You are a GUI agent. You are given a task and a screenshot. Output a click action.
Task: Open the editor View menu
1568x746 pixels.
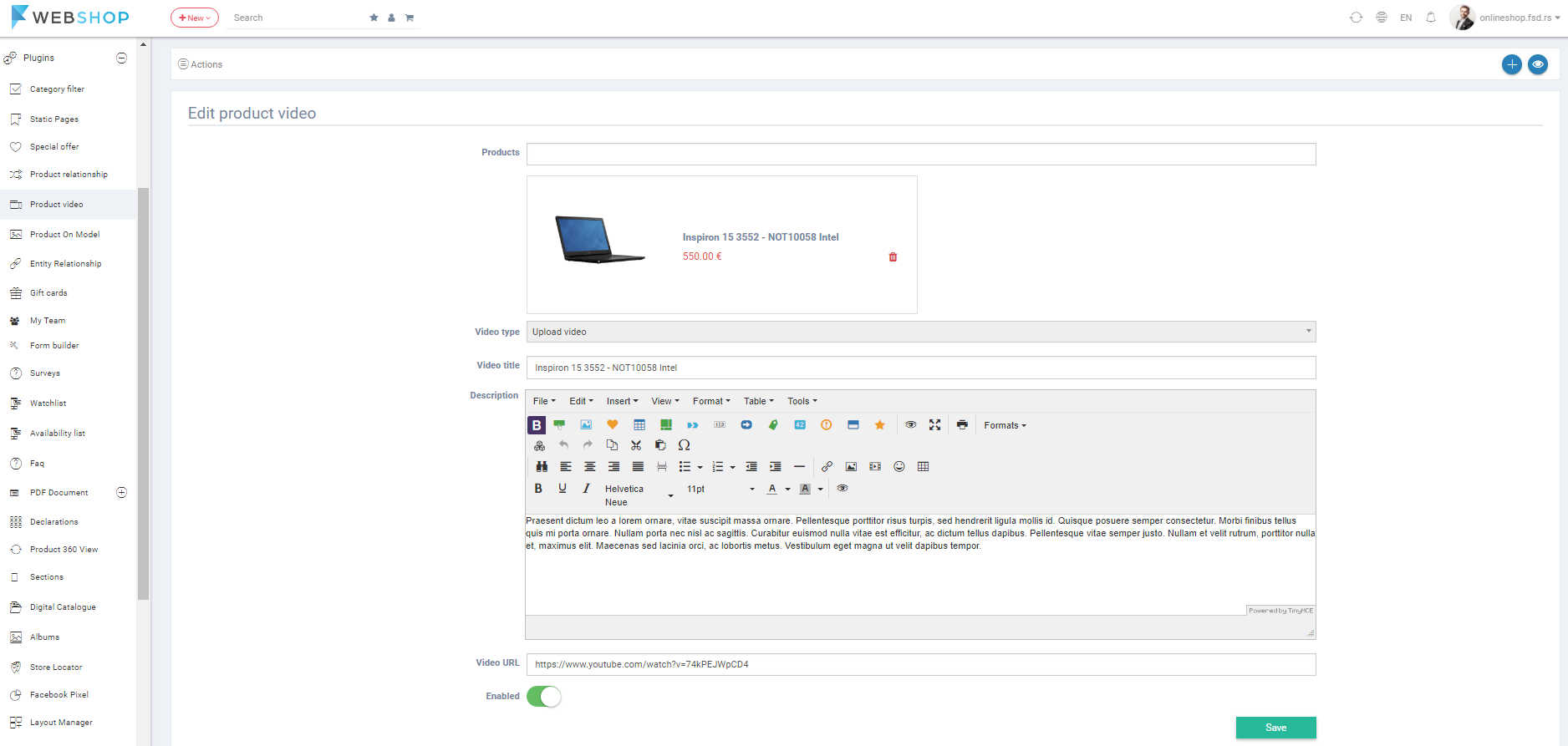coord(665,401)
